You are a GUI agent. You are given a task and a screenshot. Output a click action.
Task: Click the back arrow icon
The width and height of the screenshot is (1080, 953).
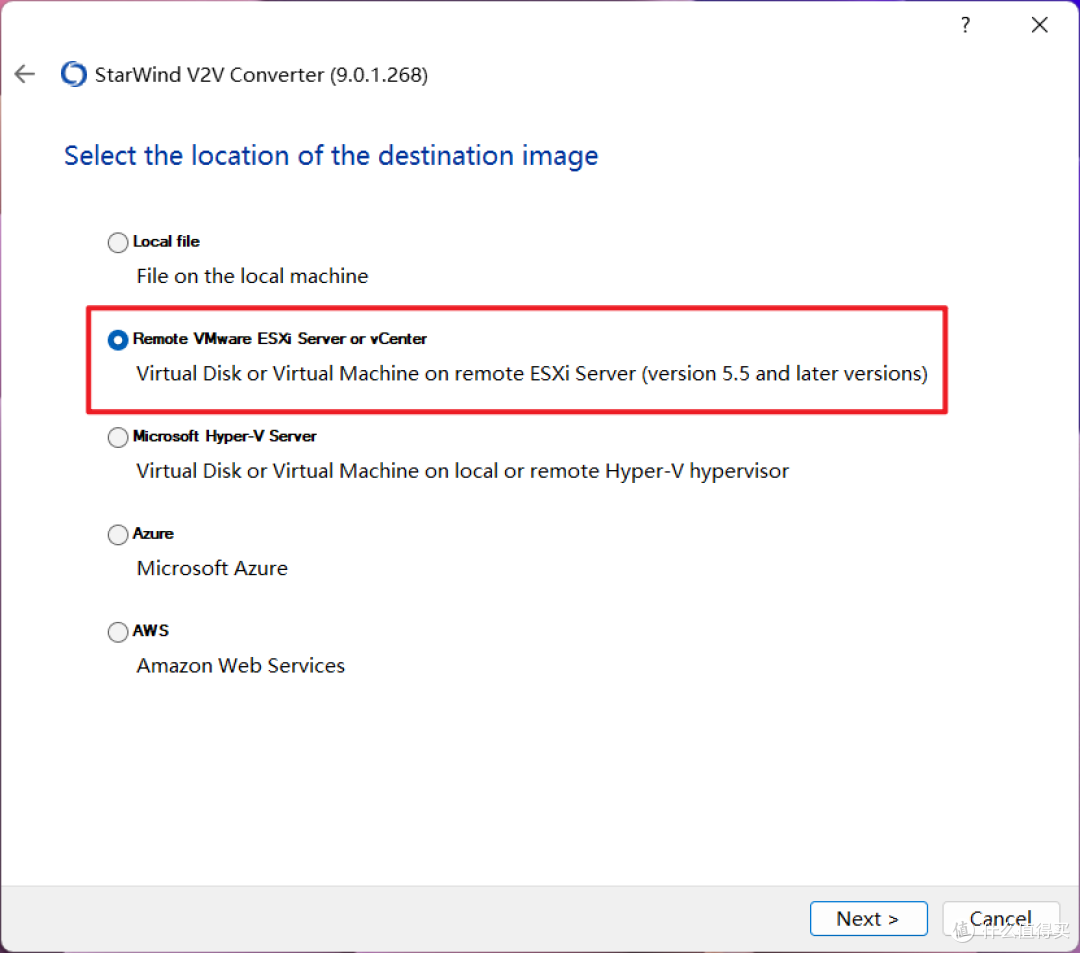coord(25,74)
